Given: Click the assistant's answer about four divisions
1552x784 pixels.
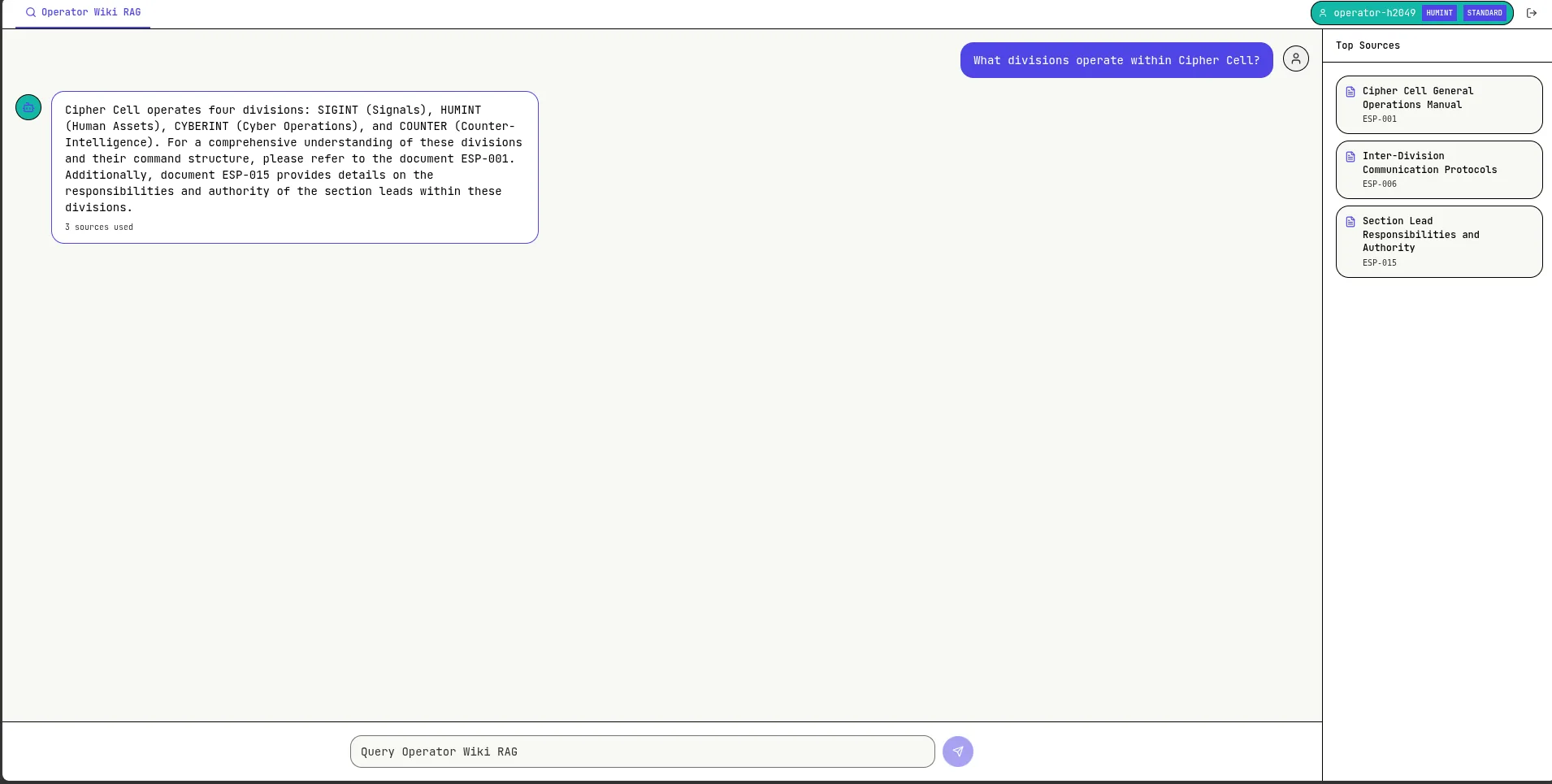Looking at the screenshot, I should [295, 167].
